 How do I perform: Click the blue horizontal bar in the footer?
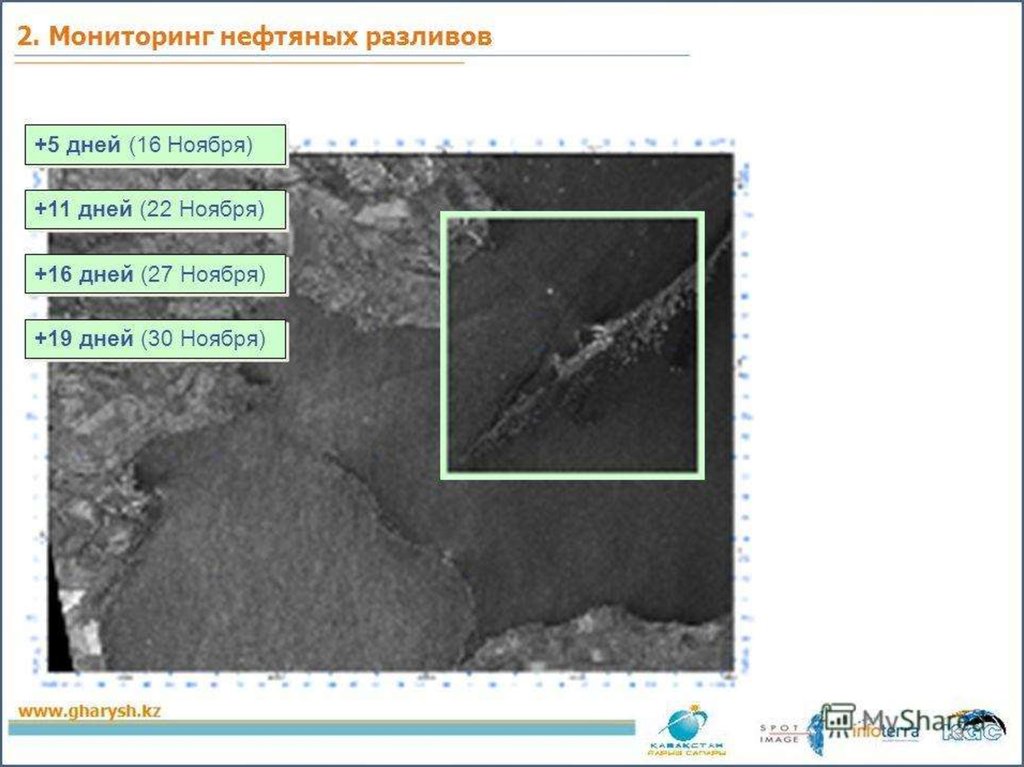tap(320, 730)
